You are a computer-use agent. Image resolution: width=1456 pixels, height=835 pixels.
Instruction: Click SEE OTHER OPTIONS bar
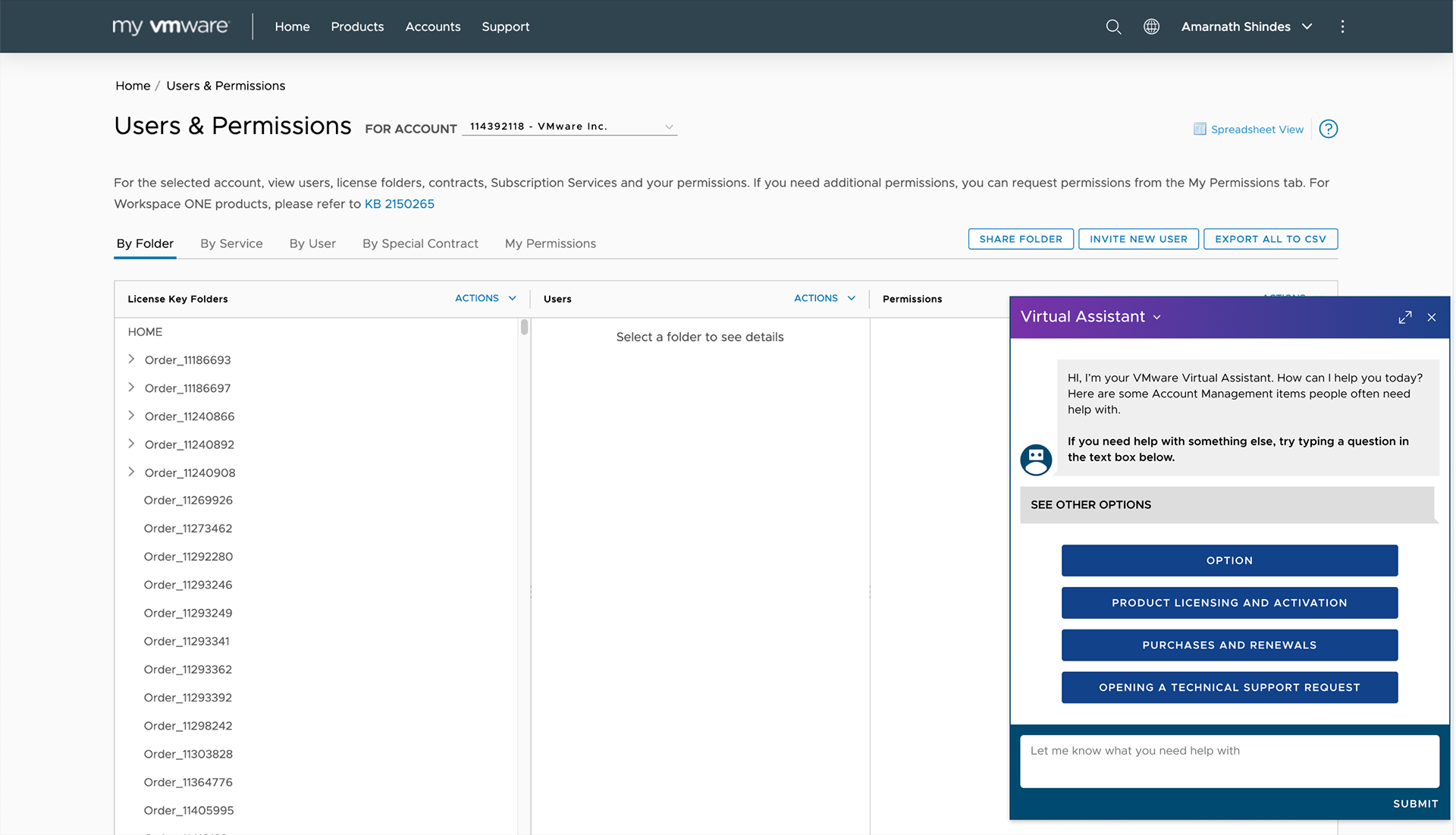1227,505
